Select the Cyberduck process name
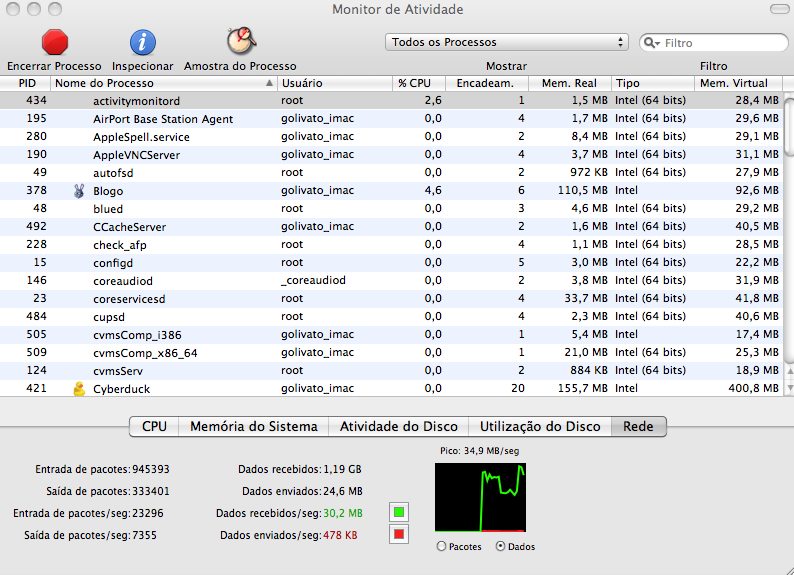Viewport: 794px width, 575px height. click(122, 389)
